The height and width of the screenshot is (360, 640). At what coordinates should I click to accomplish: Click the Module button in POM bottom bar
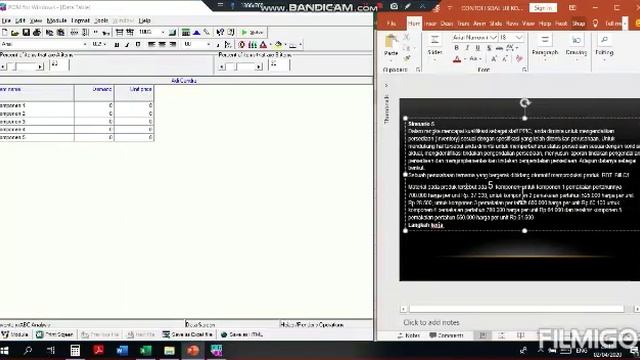click(15, 335)
